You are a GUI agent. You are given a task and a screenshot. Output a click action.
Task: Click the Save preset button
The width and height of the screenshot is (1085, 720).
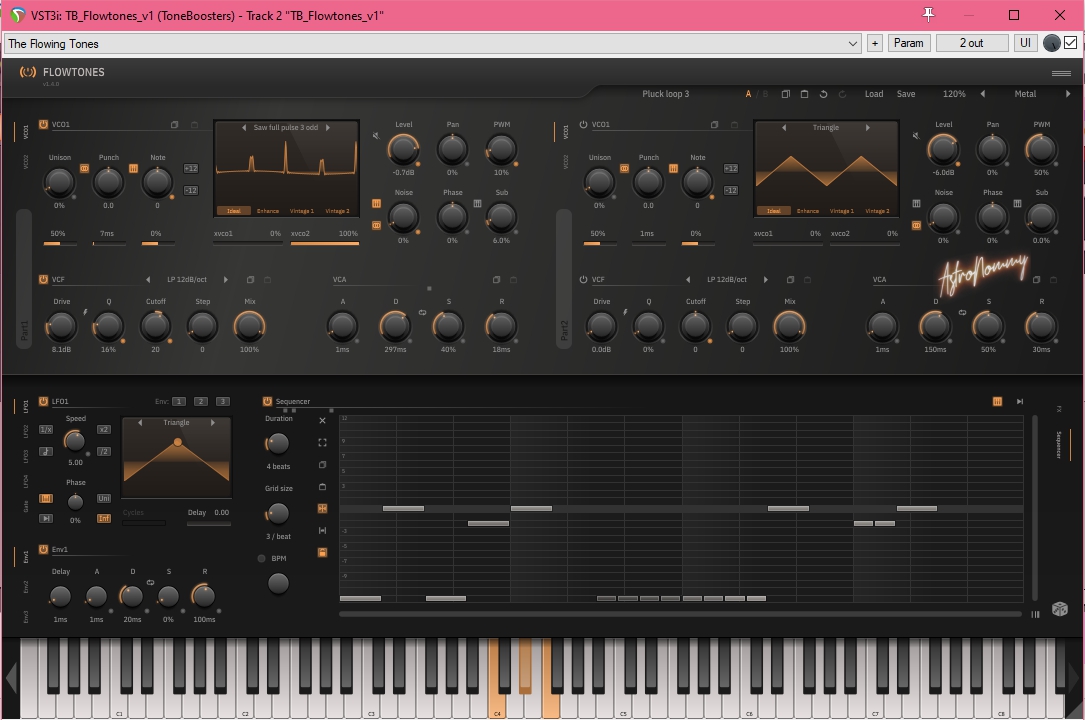906,94
